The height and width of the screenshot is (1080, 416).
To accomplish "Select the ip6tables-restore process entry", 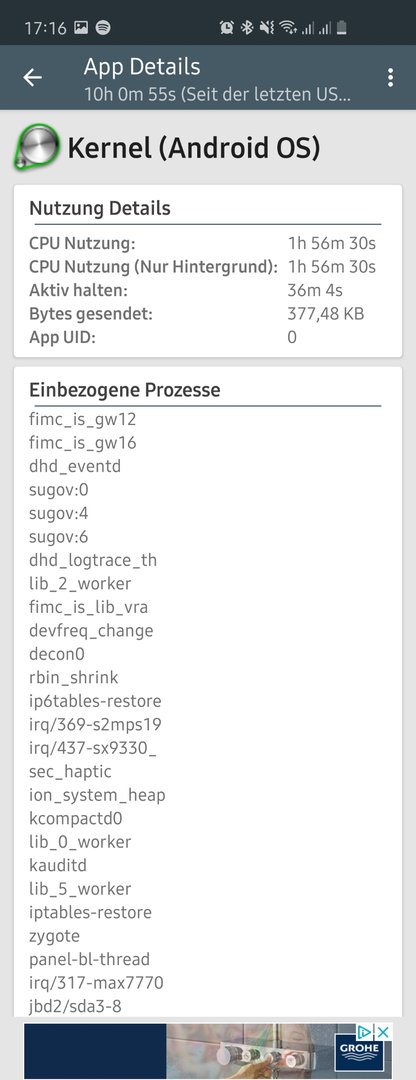I will (95, 701).
